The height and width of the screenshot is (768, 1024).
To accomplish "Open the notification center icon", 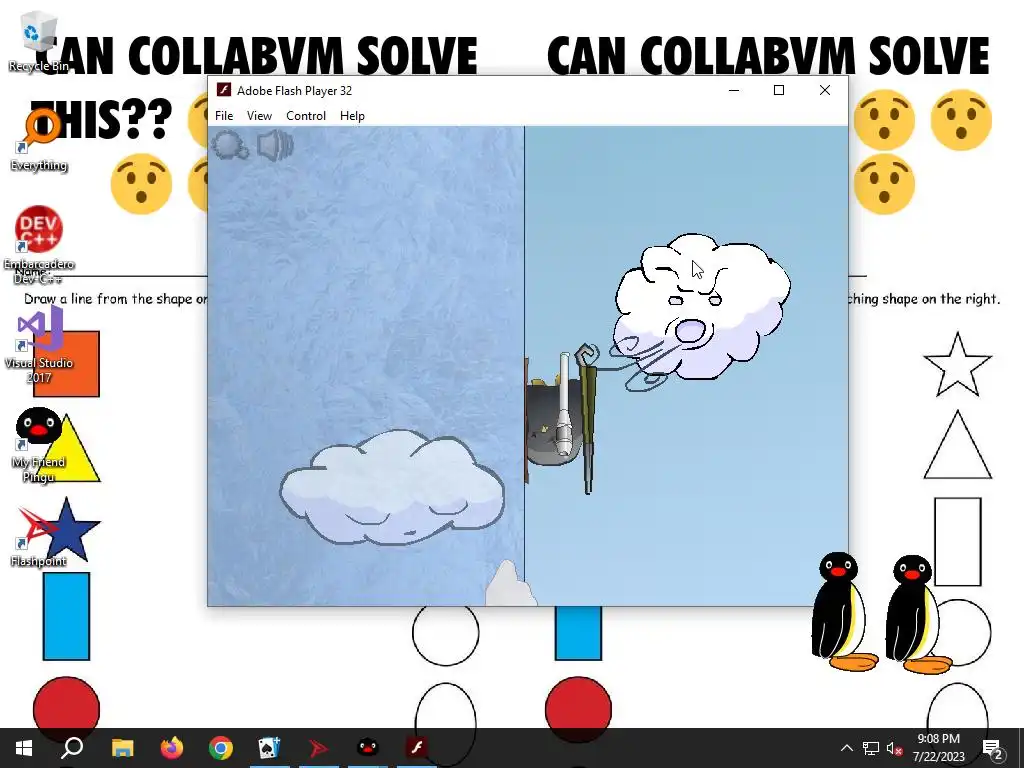I will [x=992, y=748].
